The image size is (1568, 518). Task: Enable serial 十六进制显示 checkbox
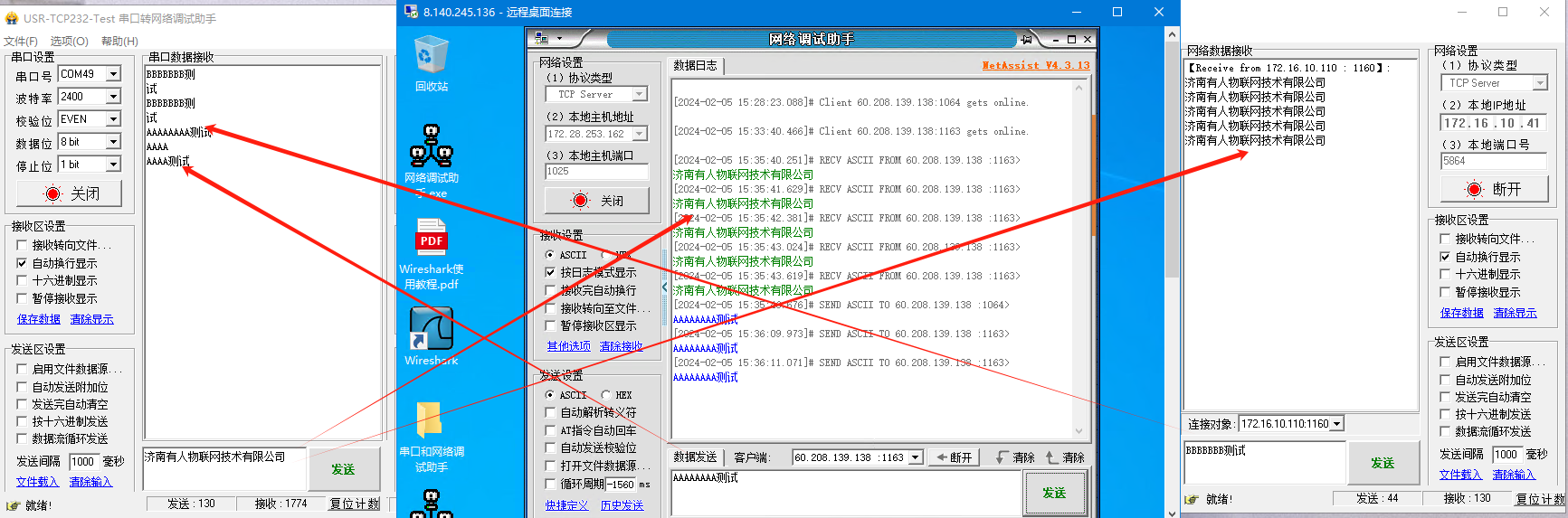pos(23,280)
